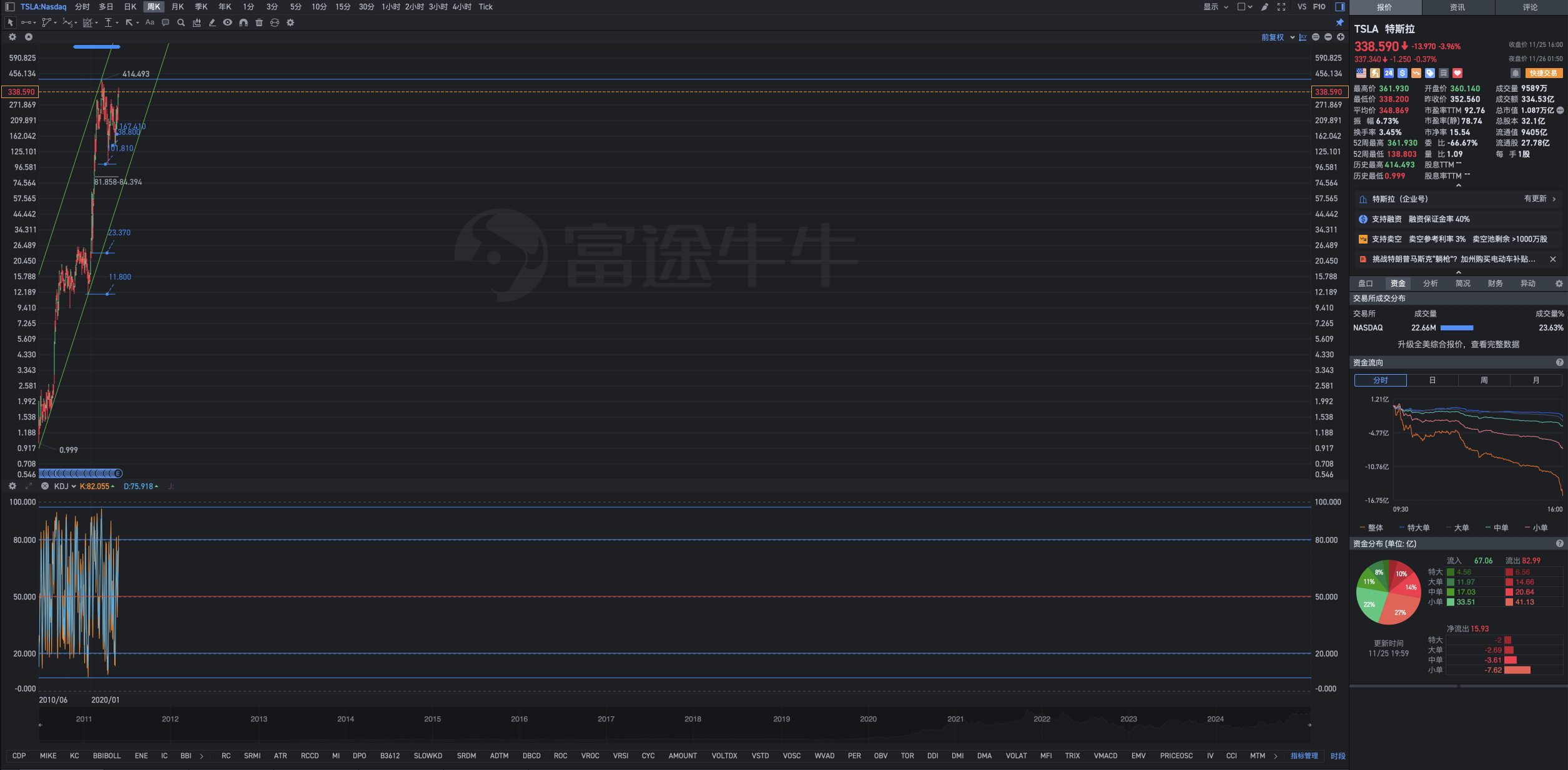This screenshot has width=1568, height=770.
Task: Click the sync drawings circular icon
Action: [275, 22]
